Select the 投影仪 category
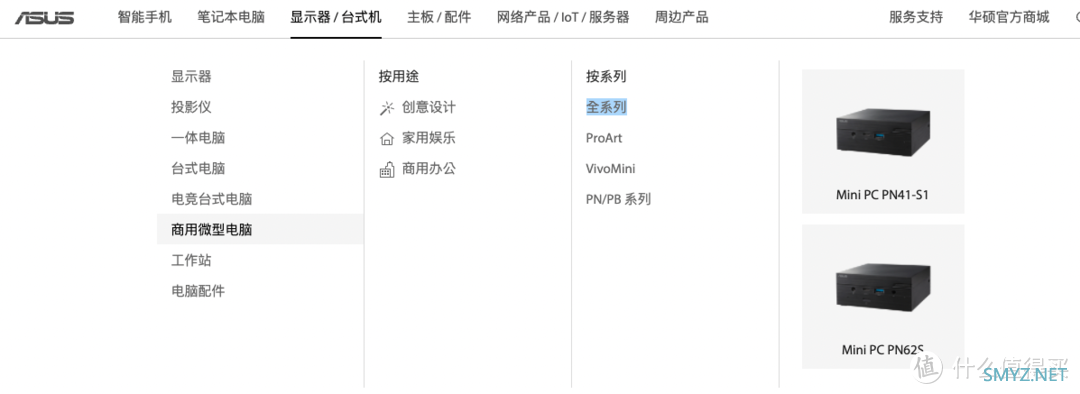 click(x=191, y=107)
